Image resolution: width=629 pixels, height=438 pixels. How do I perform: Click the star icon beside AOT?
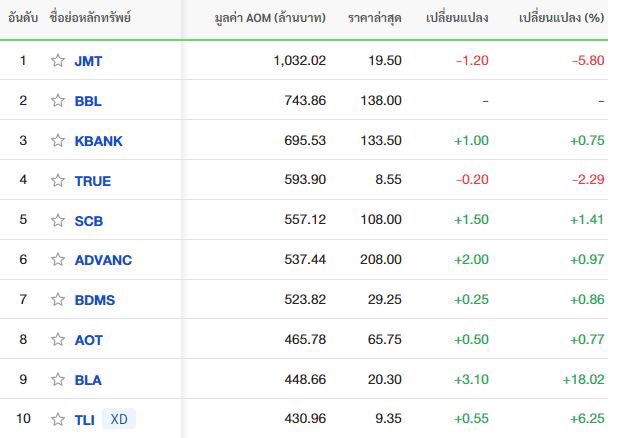[x=58, y=339]
